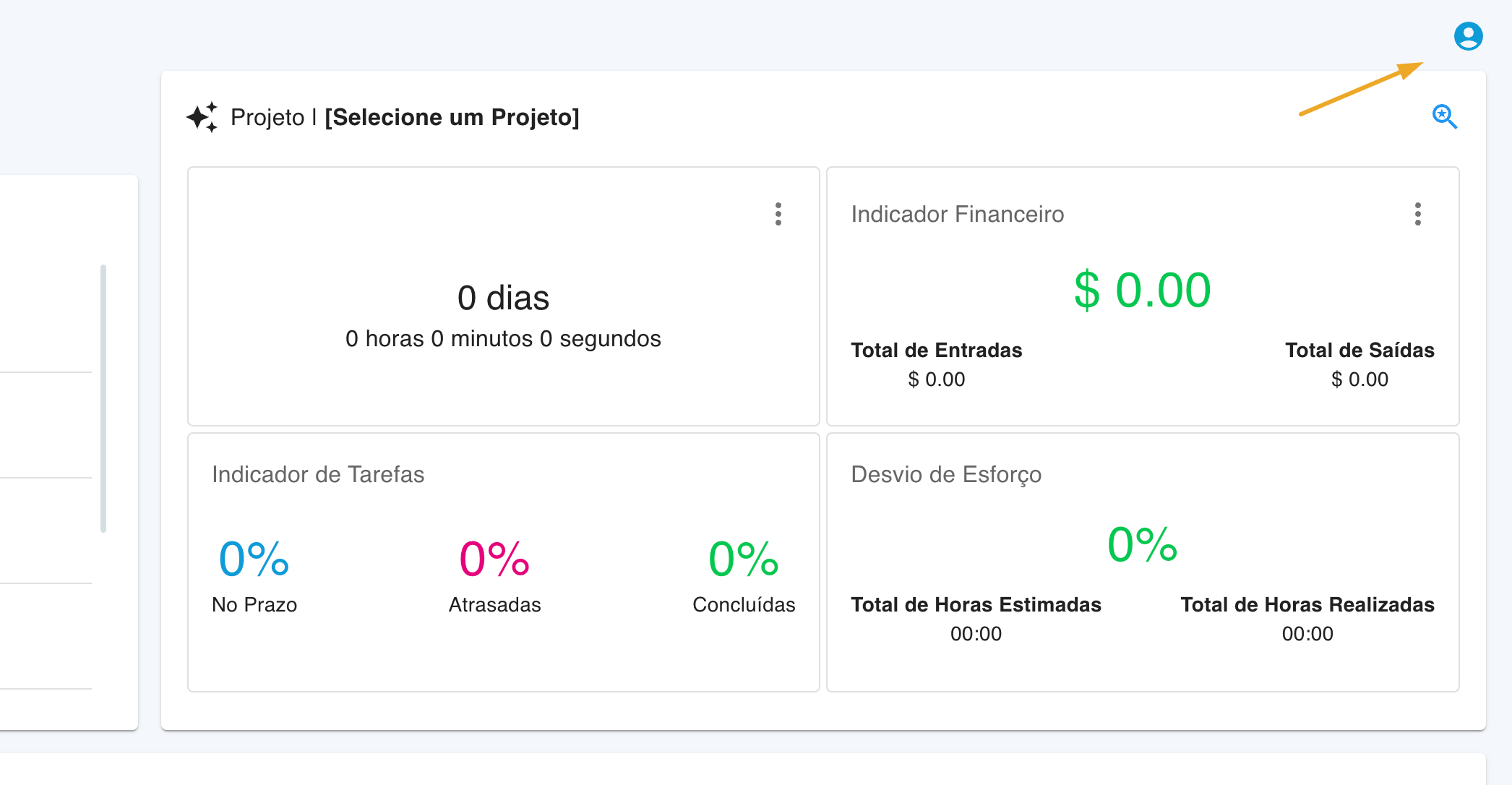Click the project search magnifier icon
The image size is (1512, 785).
point(1444,116)
